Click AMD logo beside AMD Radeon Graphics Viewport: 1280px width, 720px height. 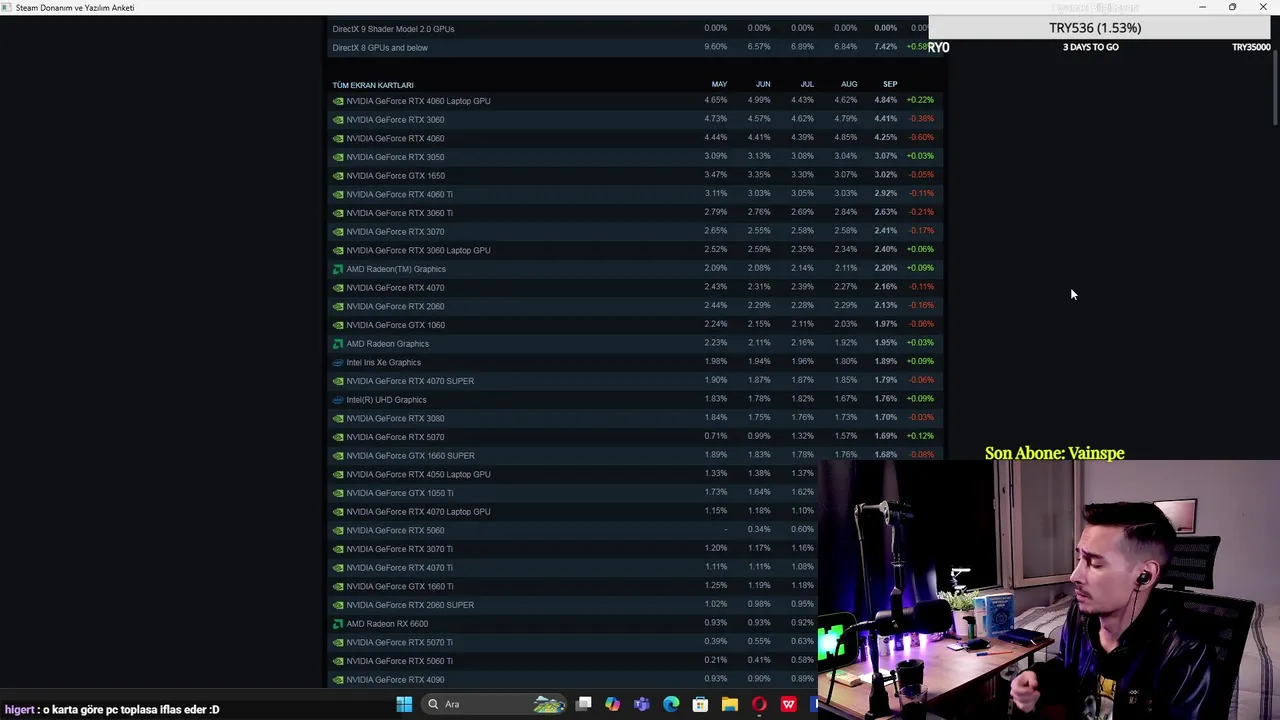338,344
